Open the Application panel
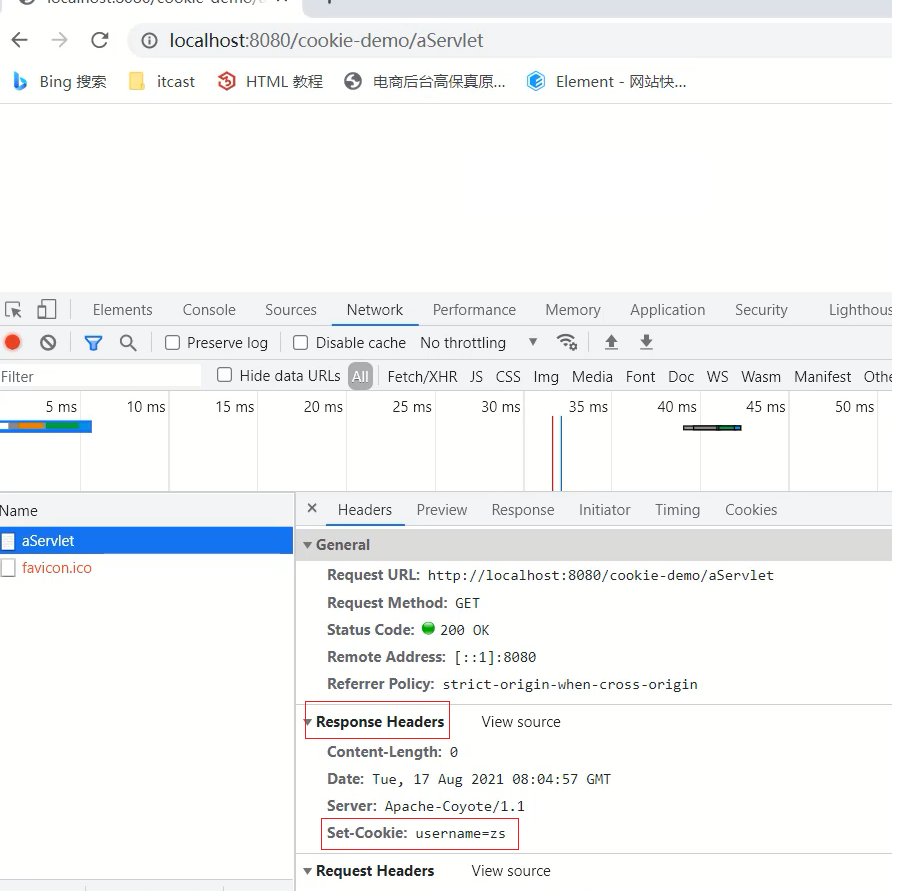The height and width of the screenshot is (891, 919). [x=668, y=310]
